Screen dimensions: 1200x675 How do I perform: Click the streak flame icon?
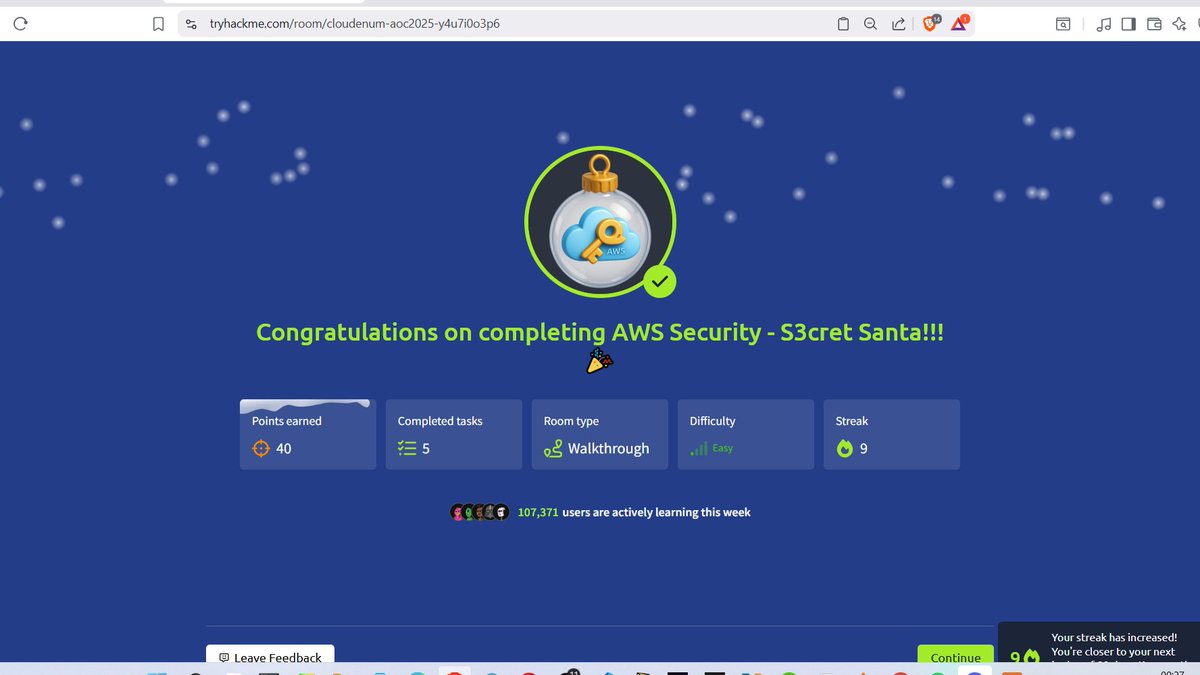click(x=845, y=448)
